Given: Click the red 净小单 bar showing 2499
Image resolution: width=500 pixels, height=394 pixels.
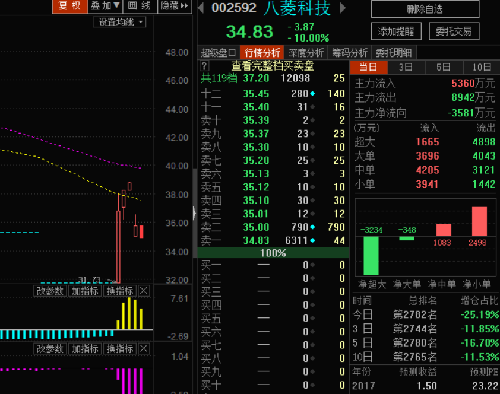Looking at the screenshot, I should click(479, 221).
